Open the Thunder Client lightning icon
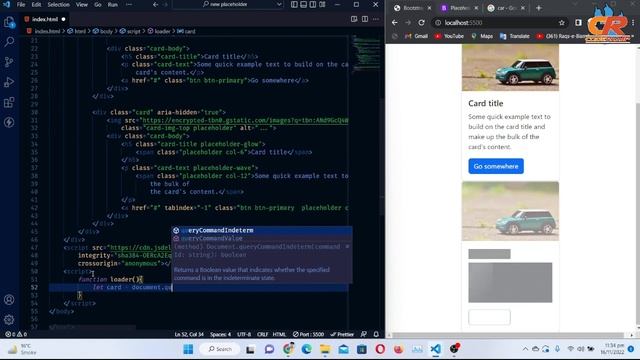 click(9, 122)
